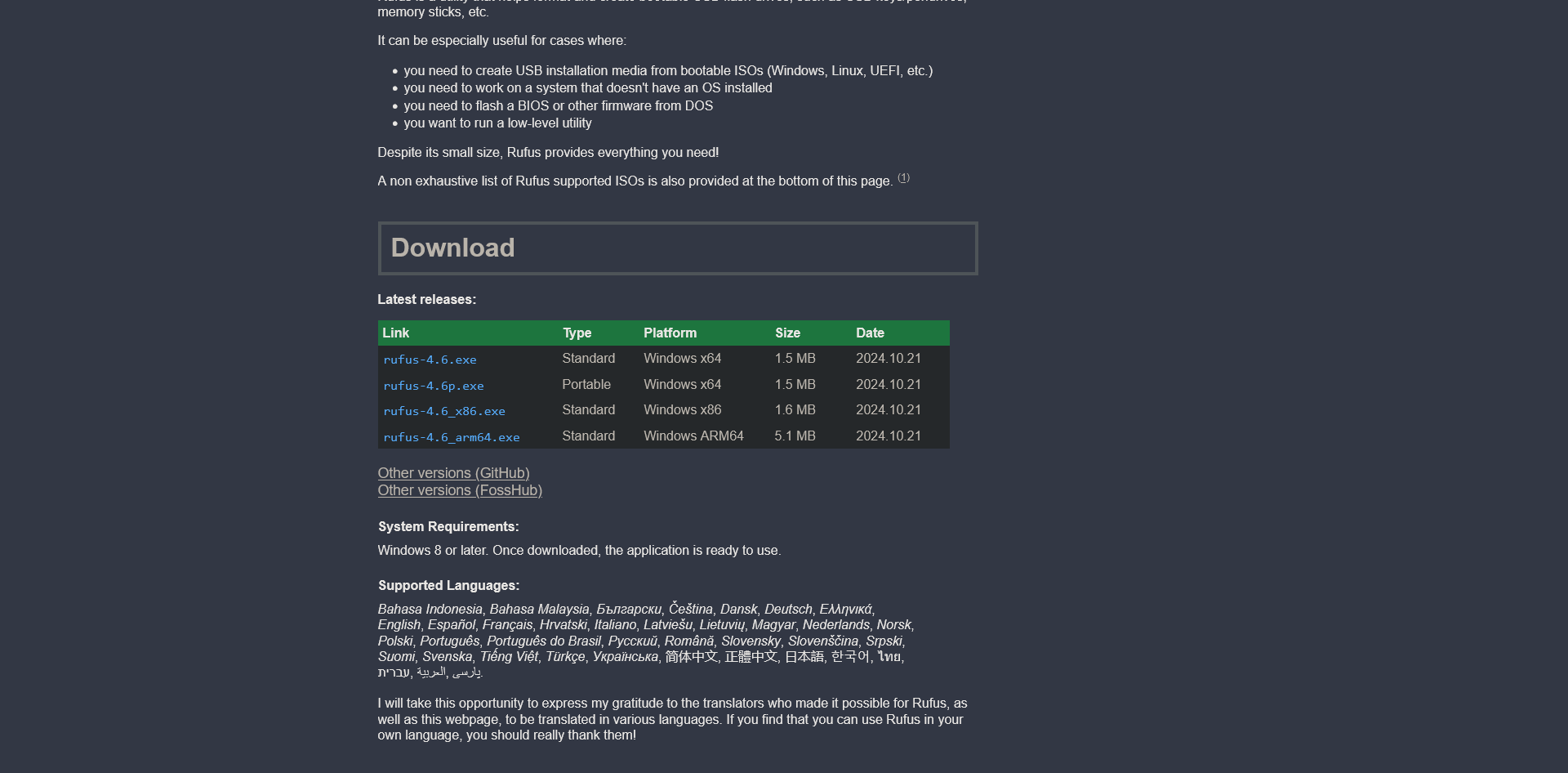This screenshot has width=1568, height=773.
Task: Click 'Français' in the supported languages list
Action: coord(507,624)
